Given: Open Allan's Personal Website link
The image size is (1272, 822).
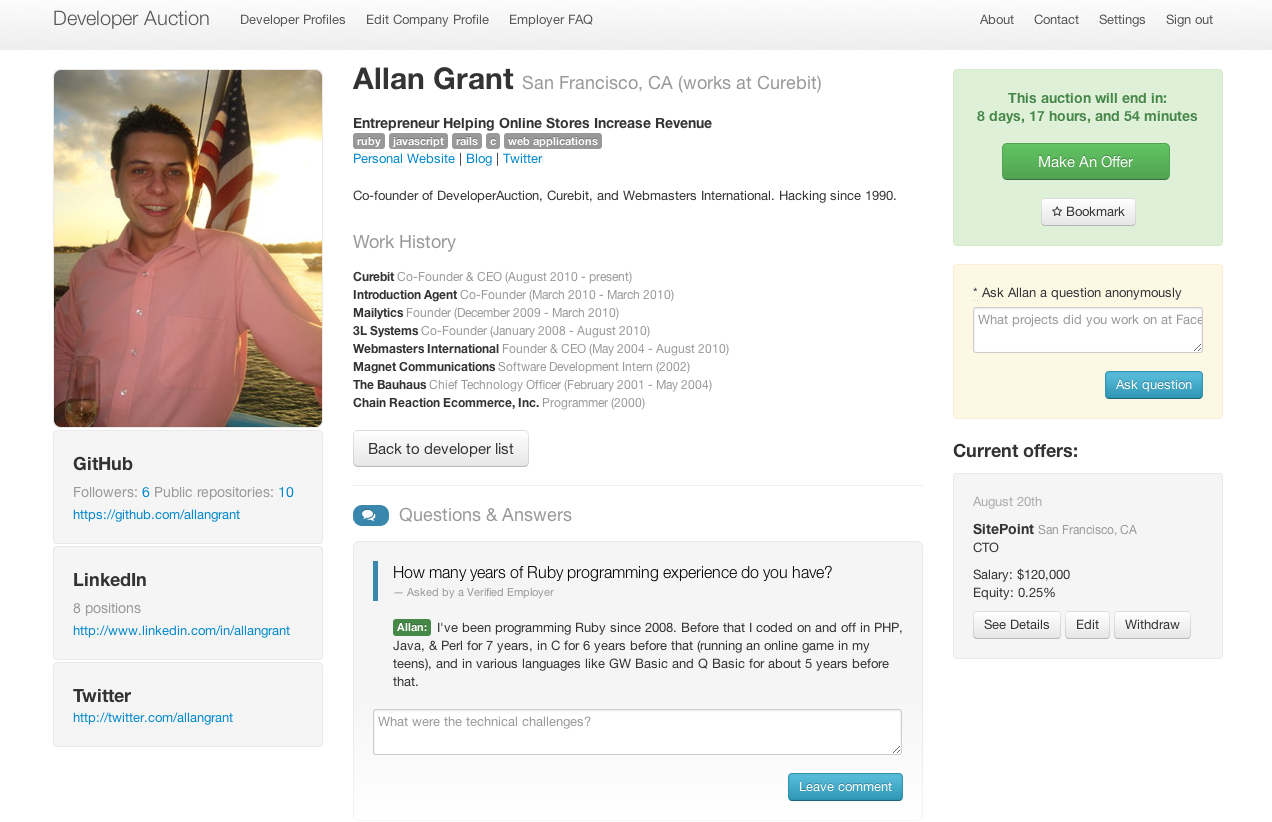Looking at the screenshot, I should [404, 159].
